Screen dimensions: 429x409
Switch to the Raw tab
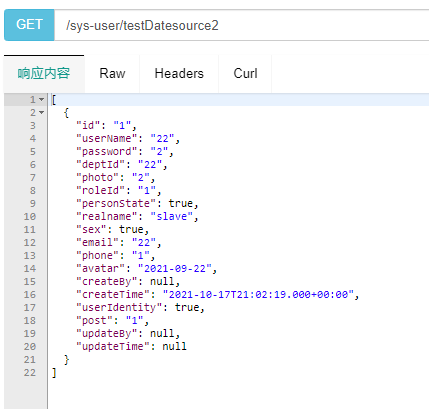(112, 73)
